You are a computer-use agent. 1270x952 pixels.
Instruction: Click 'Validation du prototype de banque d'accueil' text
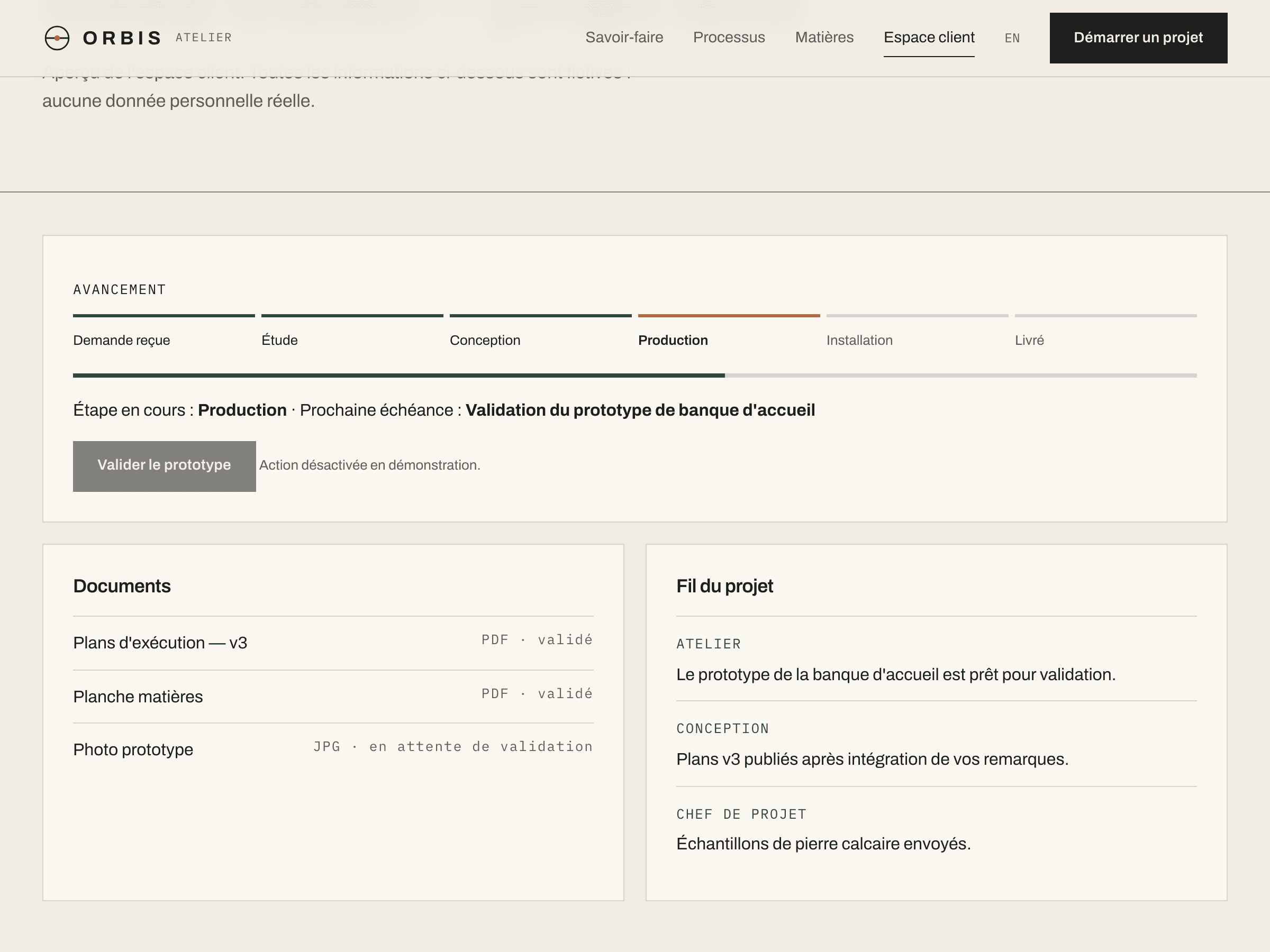point(640,410)
